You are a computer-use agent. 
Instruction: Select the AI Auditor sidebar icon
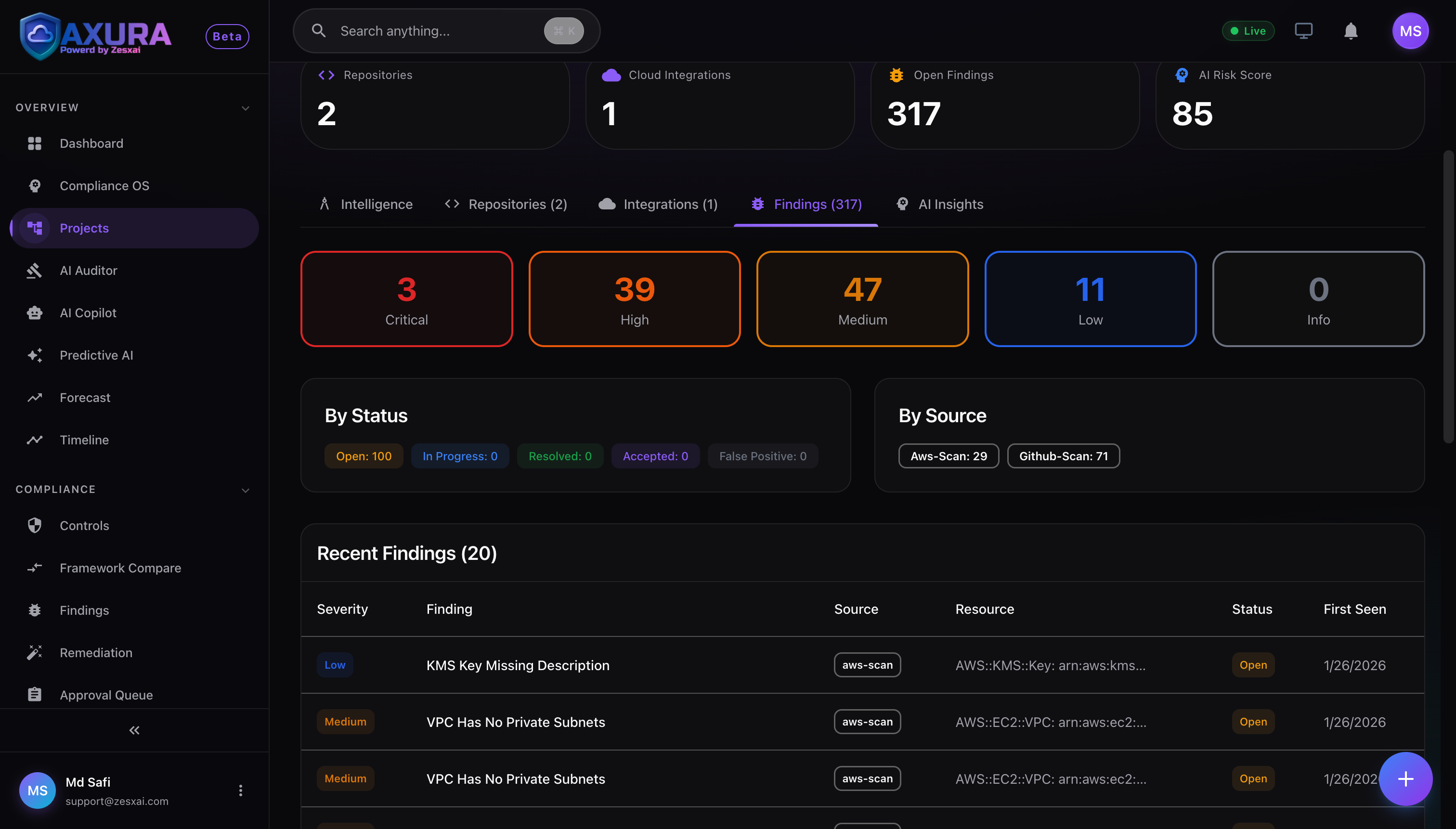34,270
